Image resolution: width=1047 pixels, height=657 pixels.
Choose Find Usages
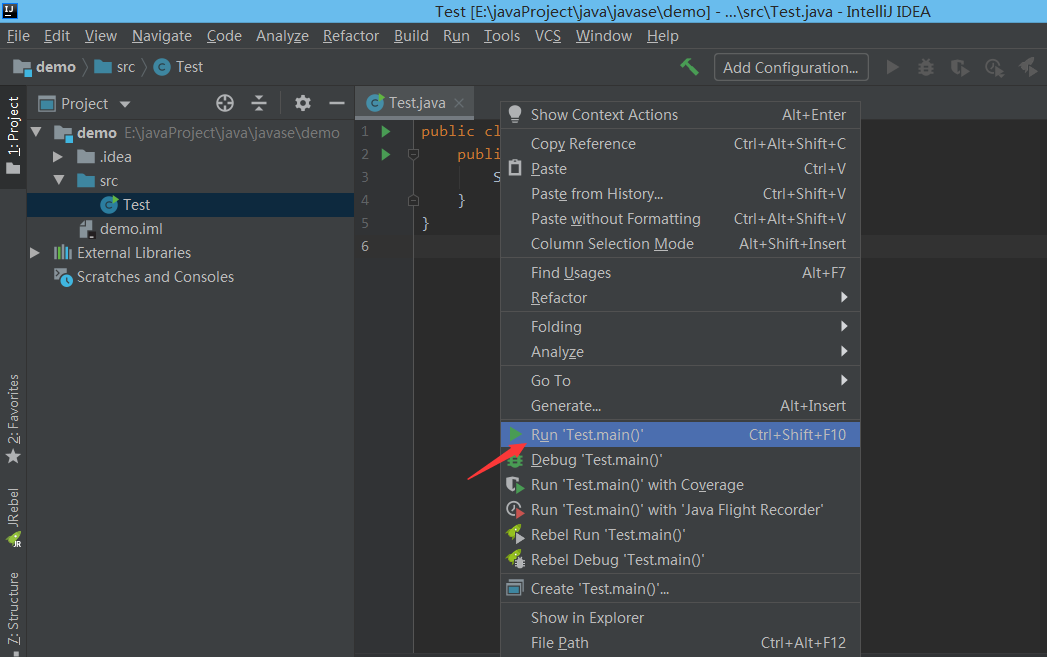click(680, 272)
